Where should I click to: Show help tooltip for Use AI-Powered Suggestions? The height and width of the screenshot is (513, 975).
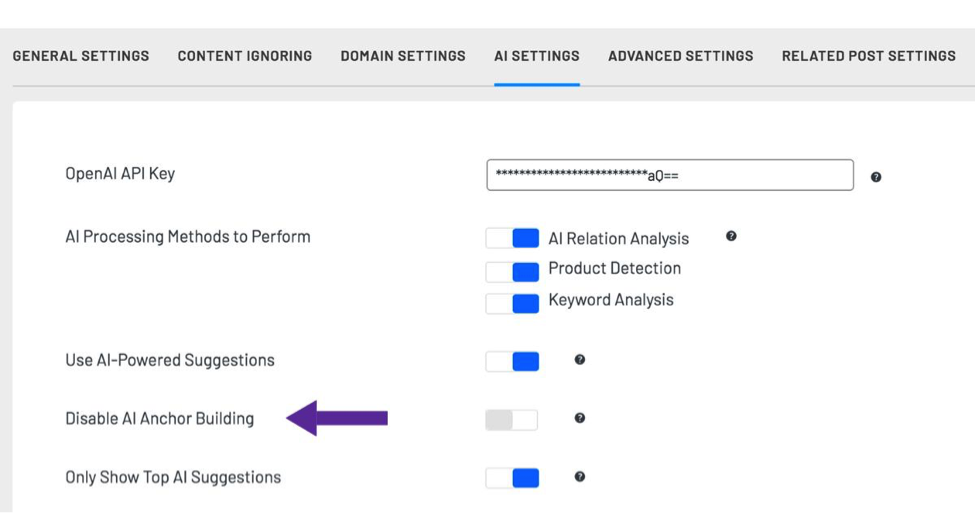tap(580, 359)
